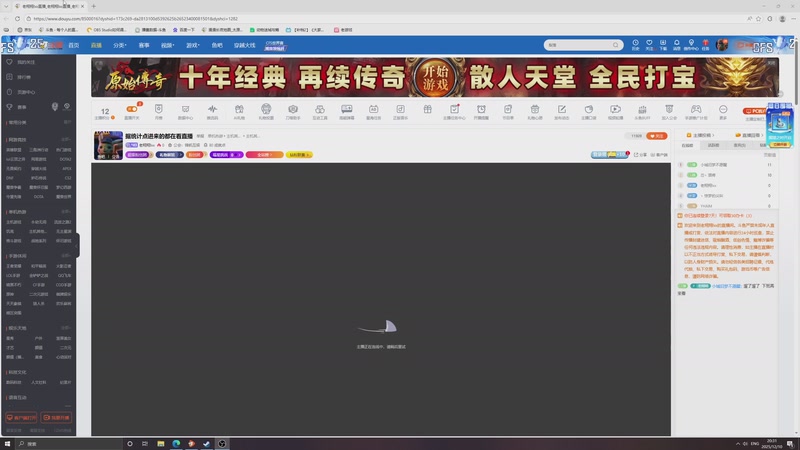Open the streamer avatar thumbnail
The width and height of the screenshot is (800, 450).
(x=108, y=145)
